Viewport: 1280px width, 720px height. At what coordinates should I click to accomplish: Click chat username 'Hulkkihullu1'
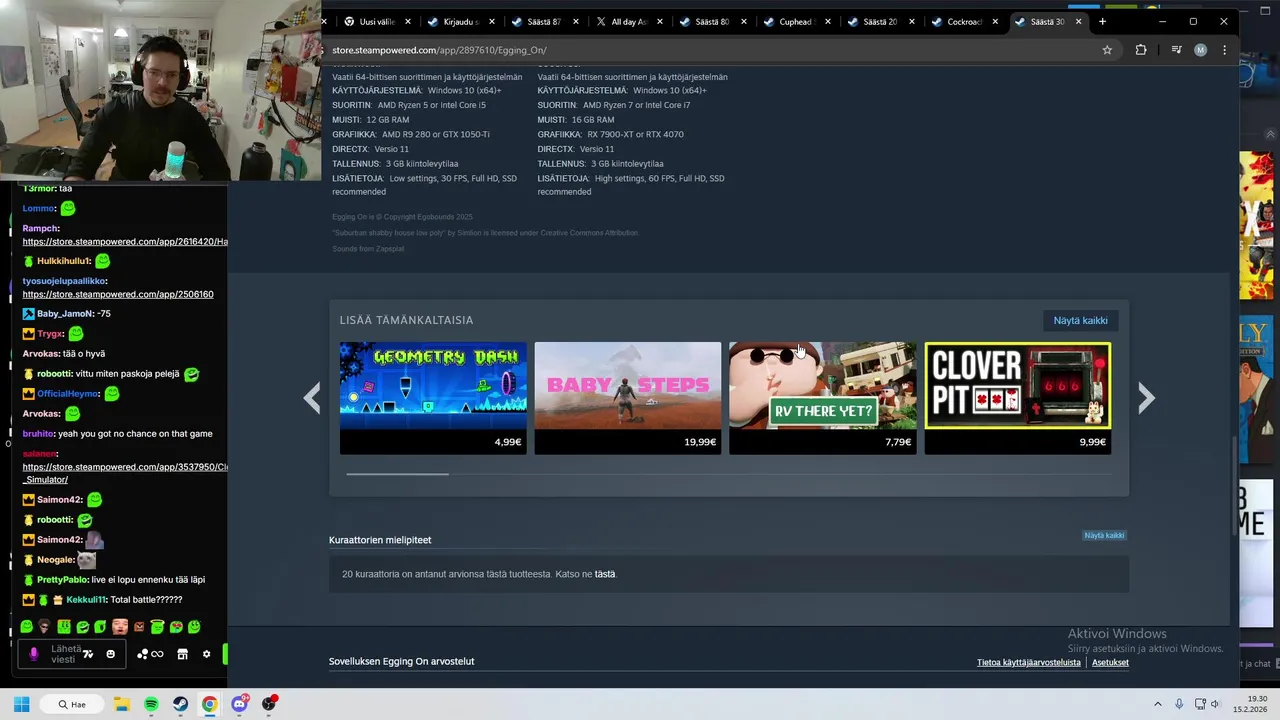tap(64, 261)
